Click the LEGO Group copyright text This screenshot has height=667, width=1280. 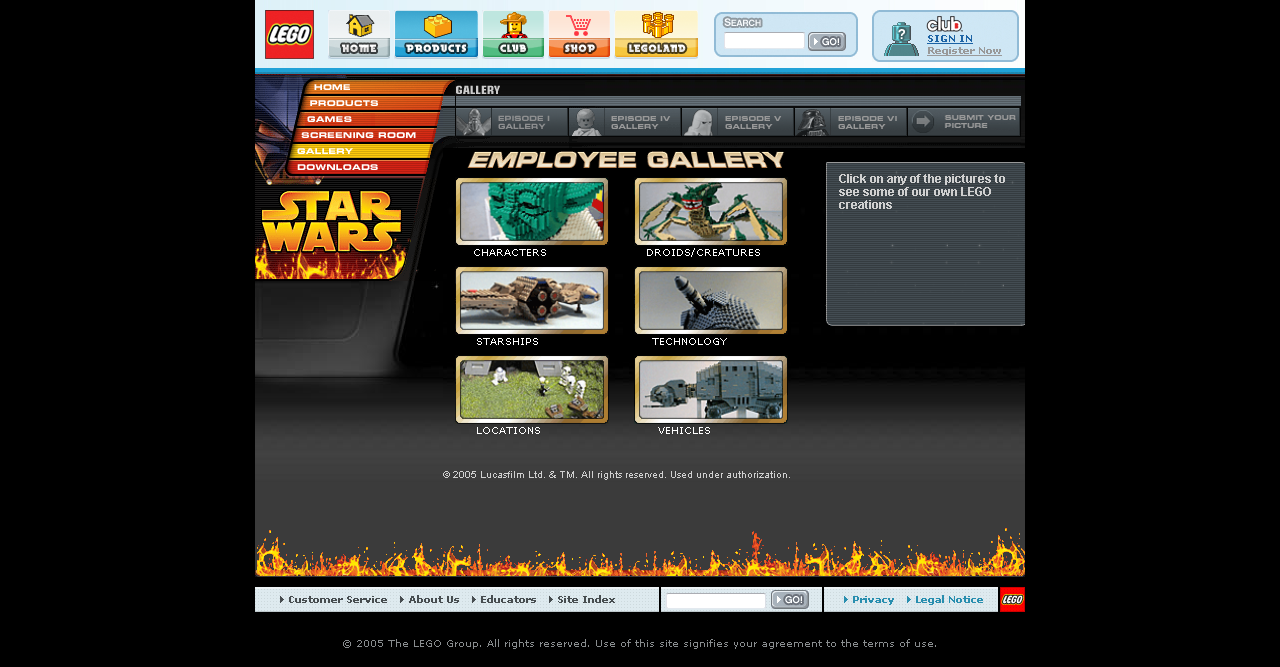tap(640, 644)
